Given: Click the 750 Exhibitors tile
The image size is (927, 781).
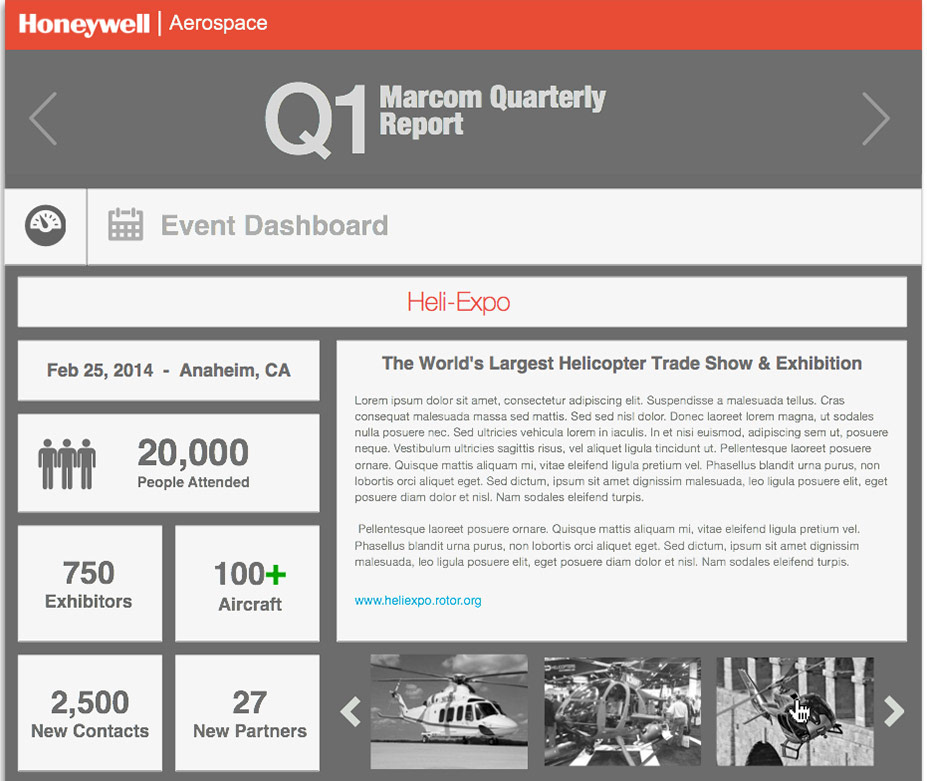Looking at the screenshot, I should (x=90, y=584).
